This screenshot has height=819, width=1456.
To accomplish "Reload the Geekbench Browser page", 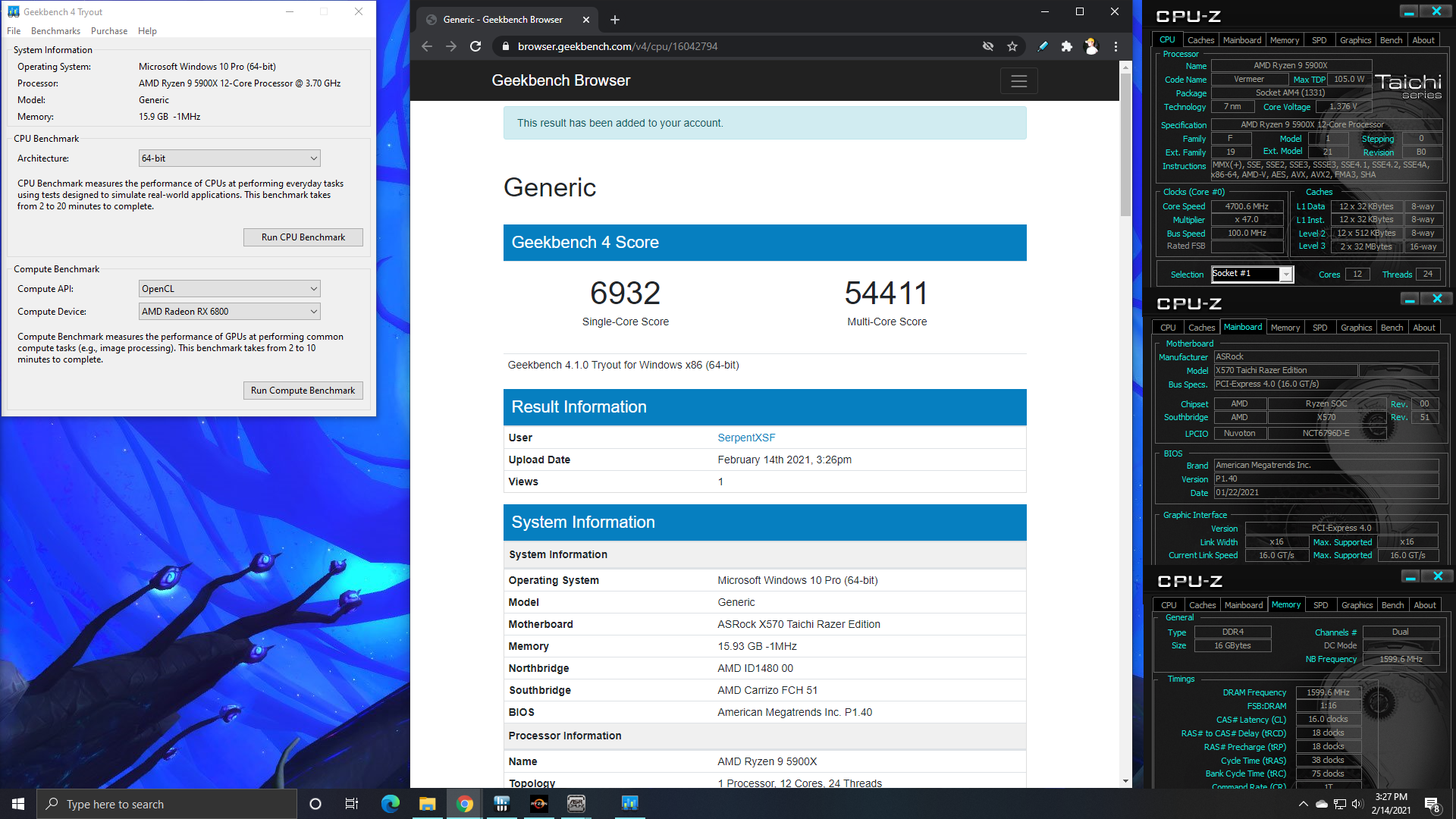I will 475,46.
